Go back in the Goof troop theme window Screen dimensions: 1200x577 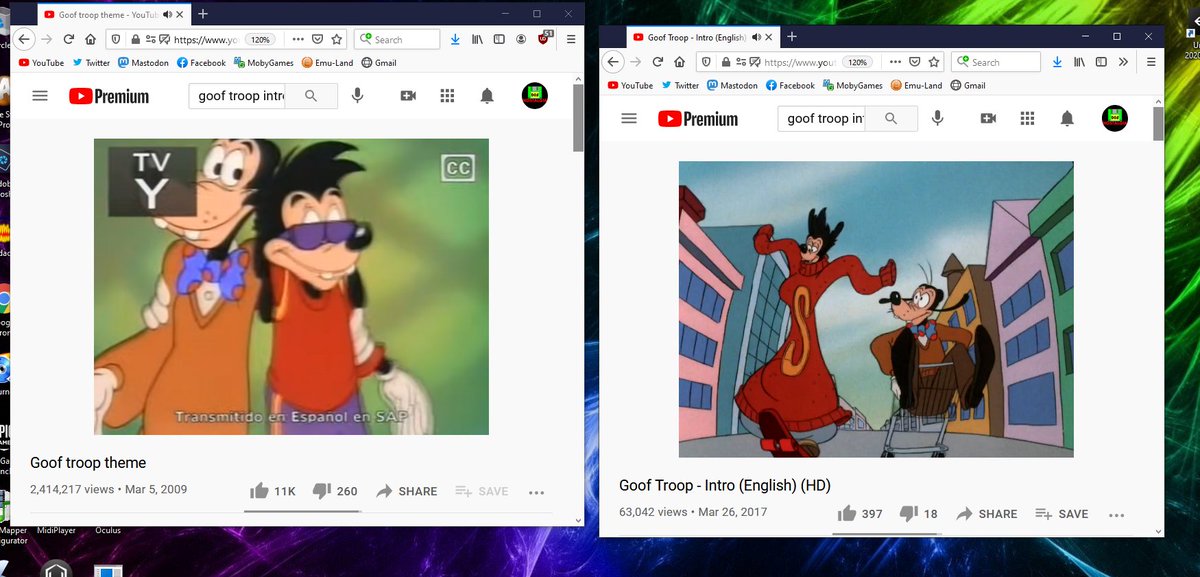click(24, 39)
